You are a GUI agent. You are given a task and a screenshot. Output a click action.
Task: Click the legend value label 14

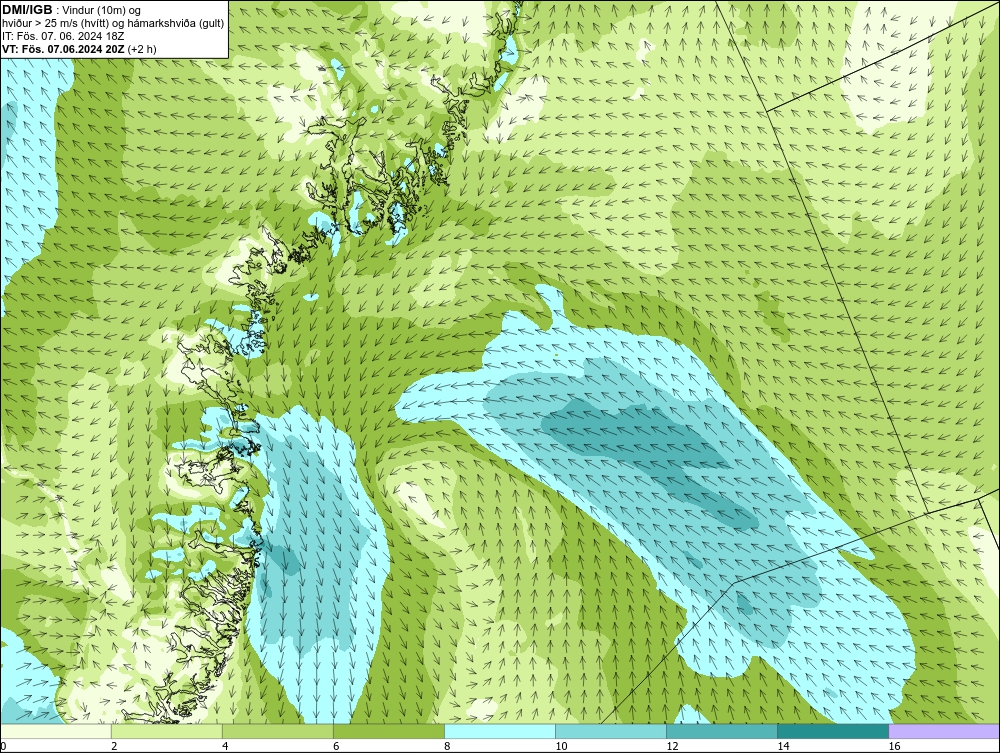pyautogui.click(x=783, y=746)
